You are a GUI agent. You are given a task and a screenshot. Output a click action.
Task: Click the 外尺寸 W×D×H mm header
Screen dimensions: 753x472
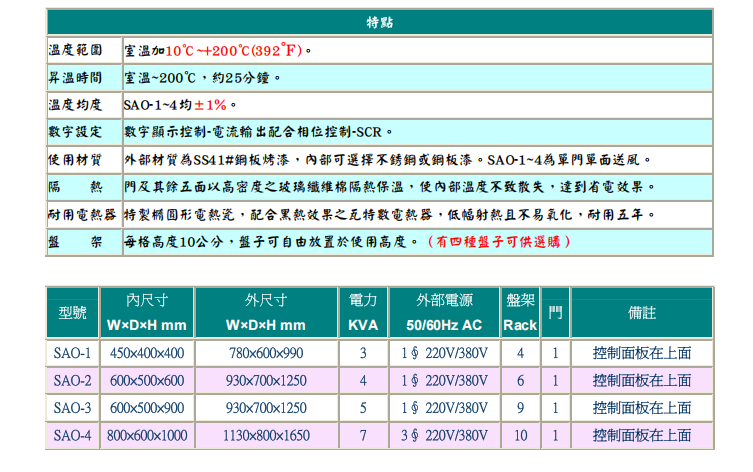coord(265,313)
